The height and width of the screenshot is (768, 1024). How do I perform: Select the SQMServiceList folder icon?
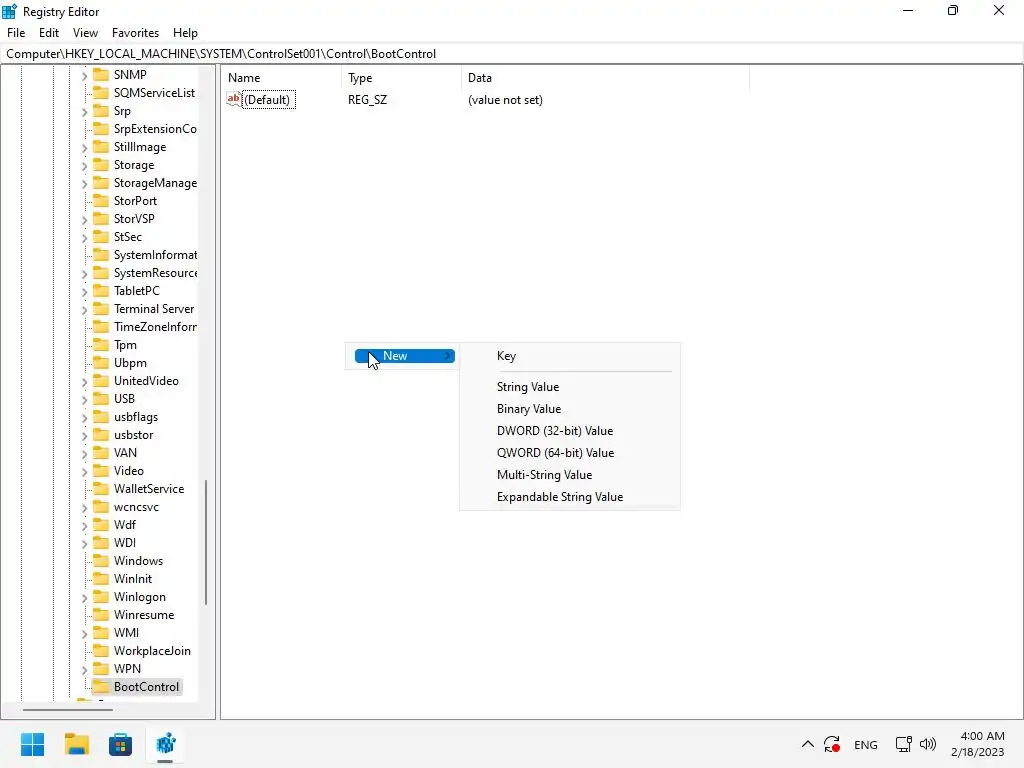pyautogui.click(x=101, y=93)
